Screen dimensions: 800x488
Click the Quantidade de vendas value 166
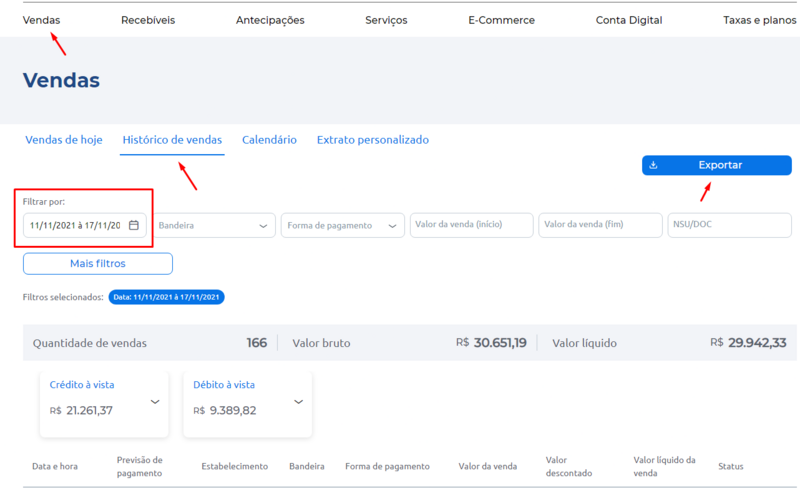click(257, 343)
